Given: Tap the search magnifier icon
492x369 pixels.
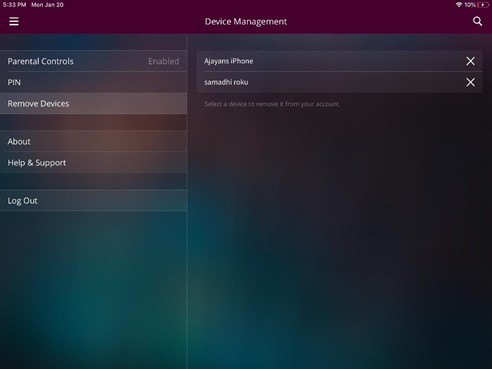Looking at the screenshot, I should click(478, 21).
